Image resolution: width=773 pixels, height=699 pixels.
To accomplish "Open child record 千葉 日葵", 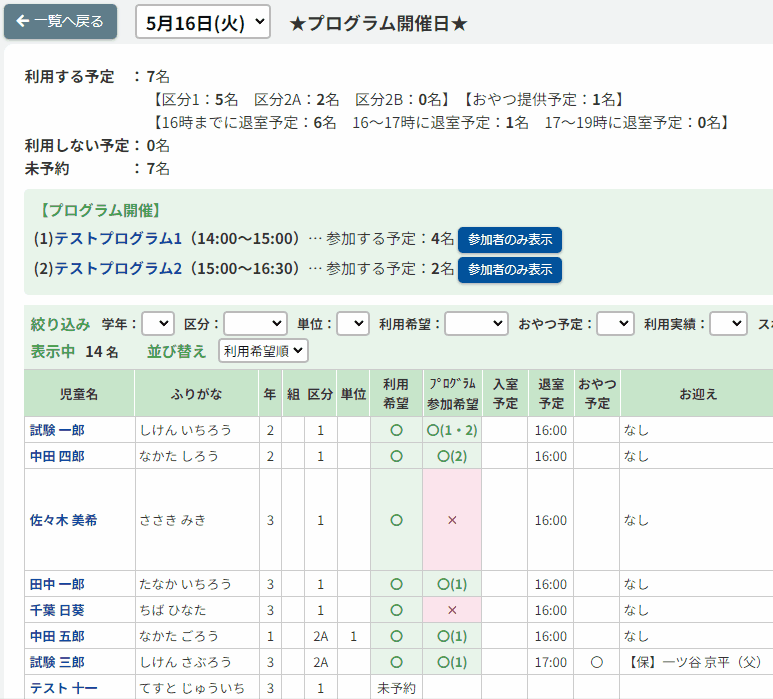I will (57, 610).
